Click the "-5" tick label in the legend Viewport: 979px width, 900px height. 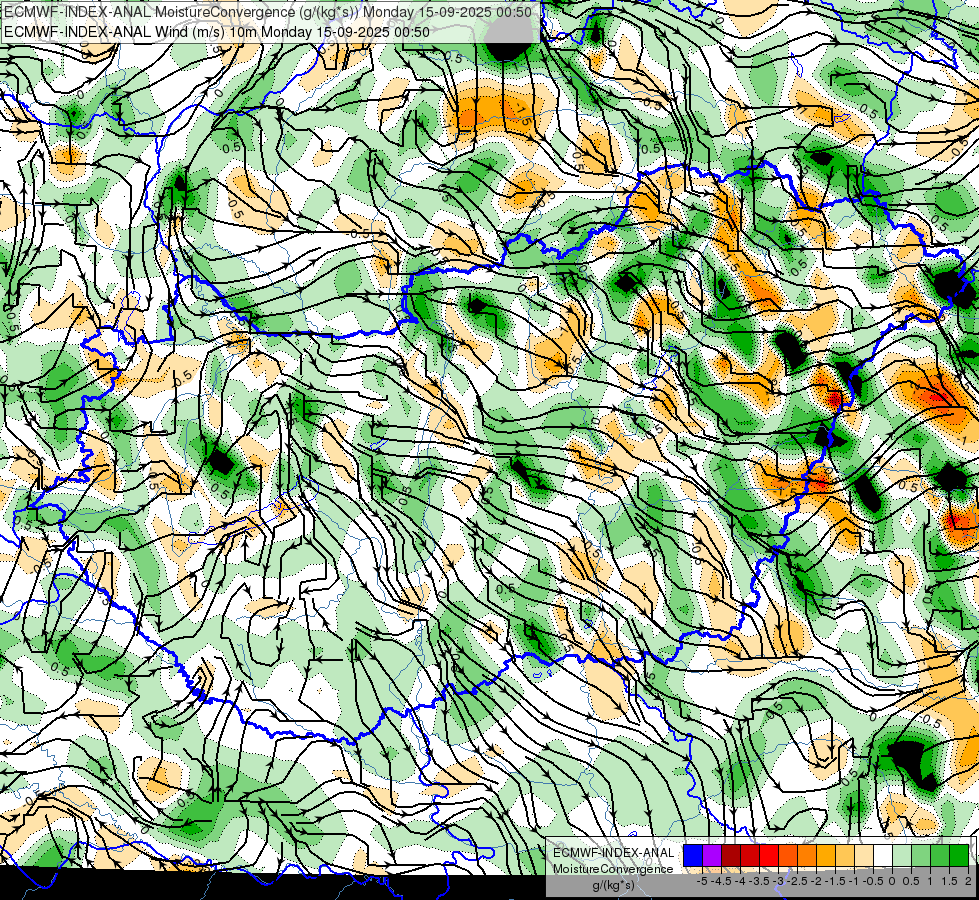[x=702, y=881]
